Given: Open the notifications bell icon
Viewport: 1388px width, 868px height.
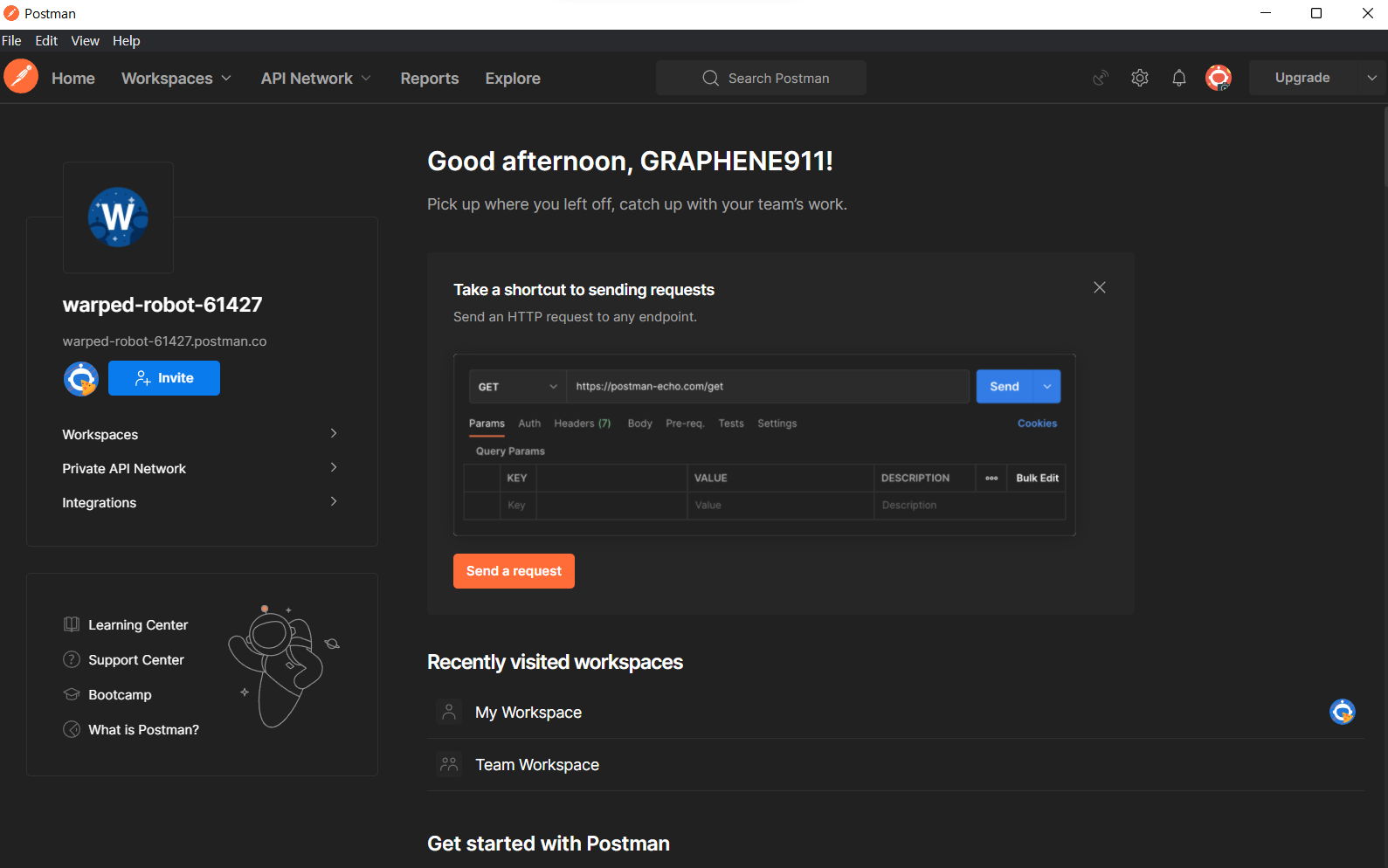Looking at the screenshot, I should tap(1179, 78).
